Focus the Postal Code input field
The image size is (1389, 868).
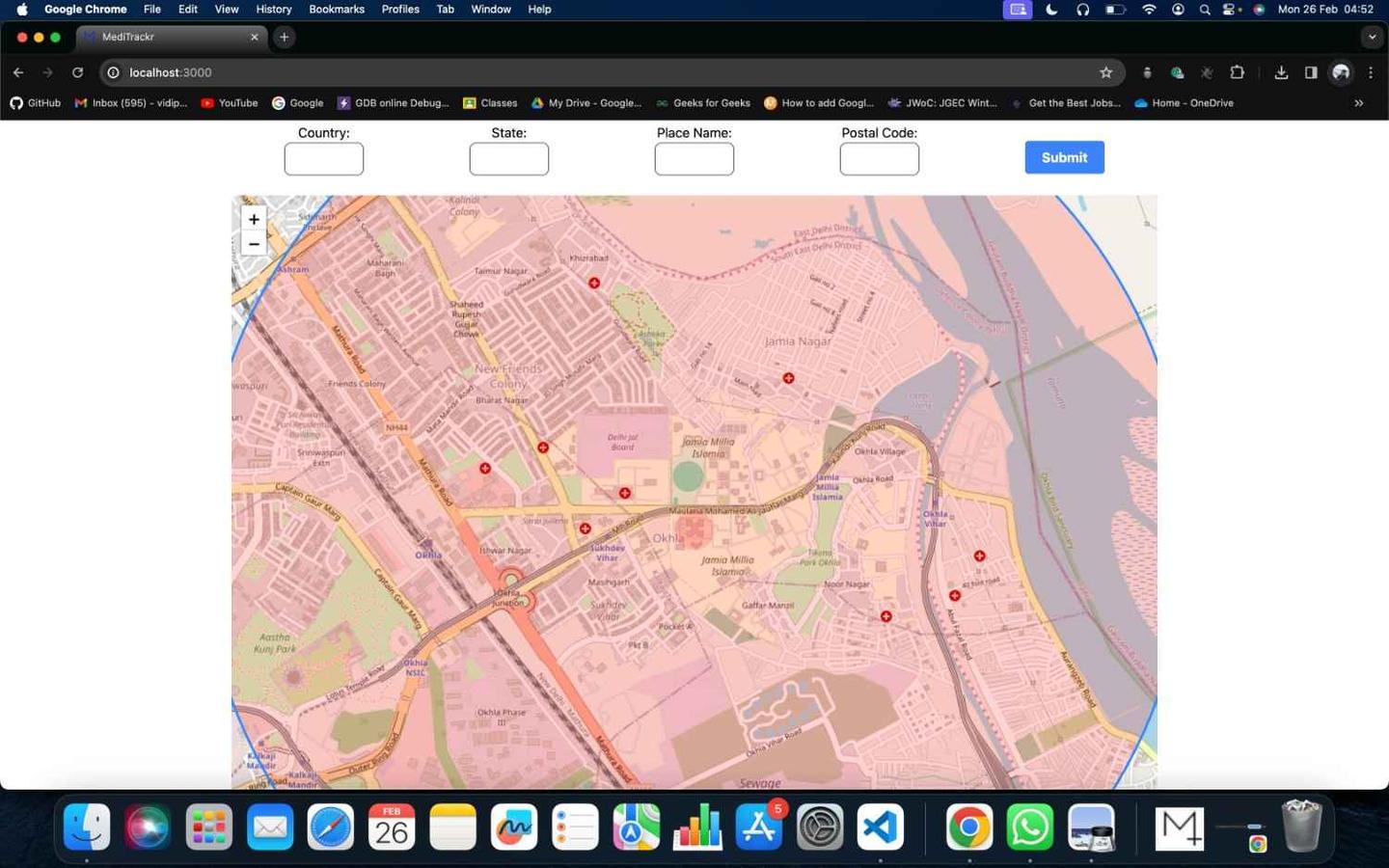point(880,159)
